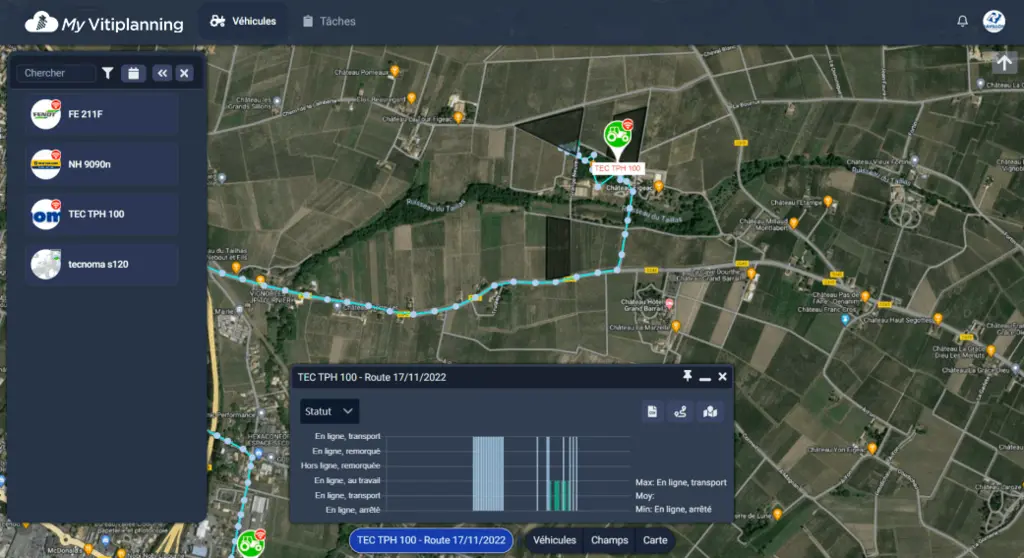Open the notifications bell
The height and width of the screenshot is (558, 1024).
(962, 21)
